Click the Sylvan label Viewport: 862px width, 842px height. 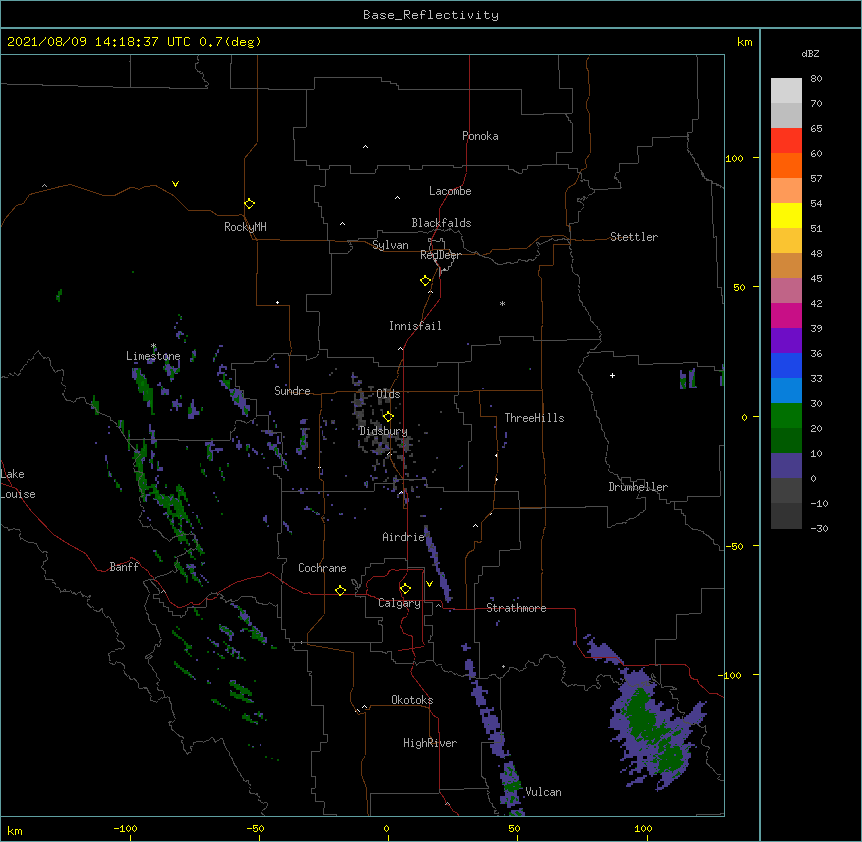click(390, 245)
